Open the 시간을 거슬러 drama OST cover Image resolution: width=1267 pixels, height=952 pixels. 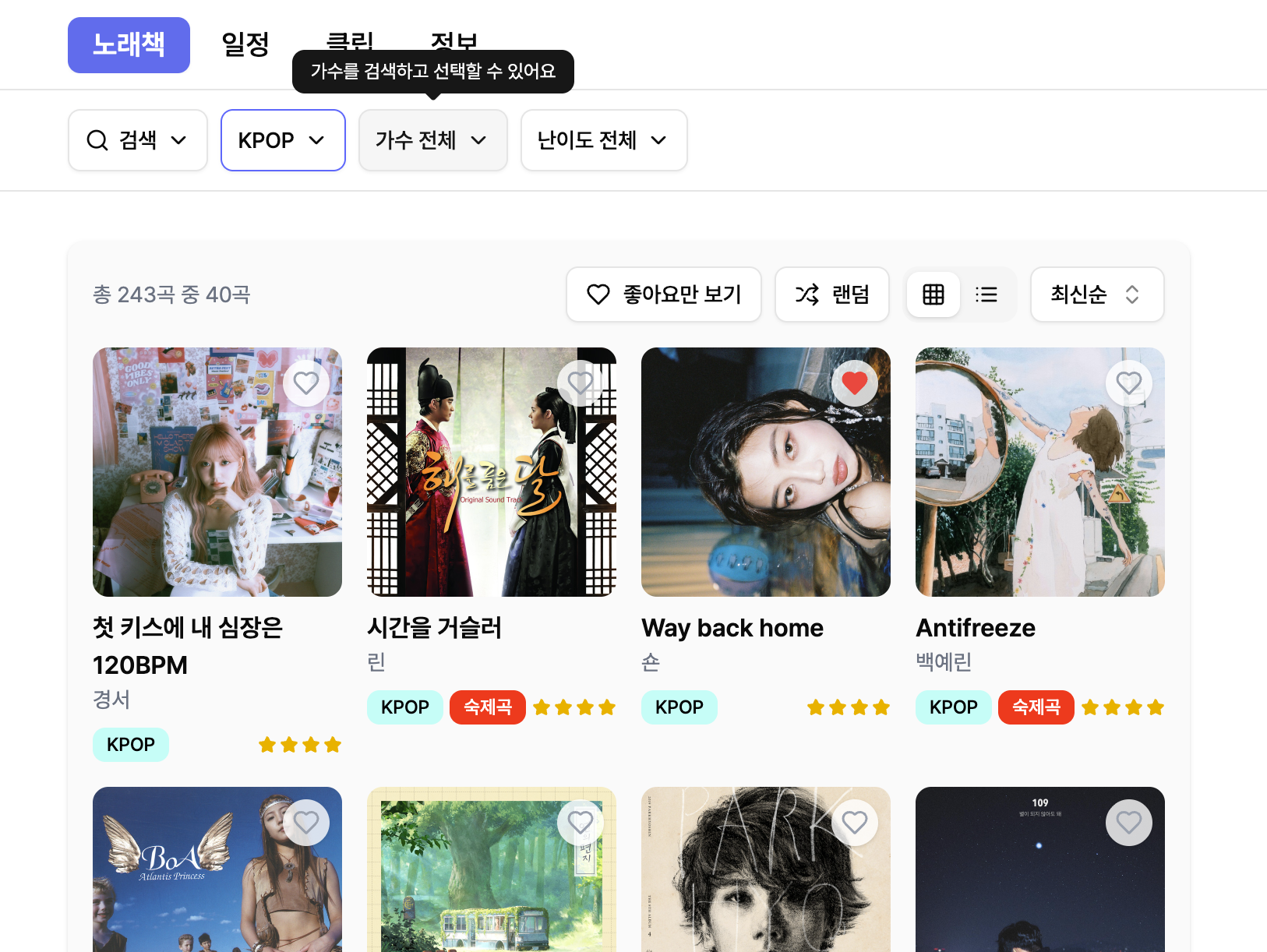point(492,472)
